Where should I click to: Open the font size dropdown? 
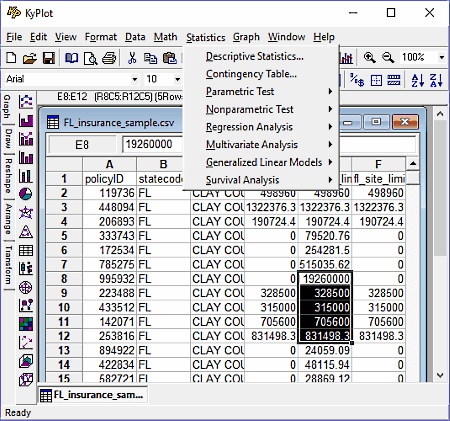pos(177,79)
